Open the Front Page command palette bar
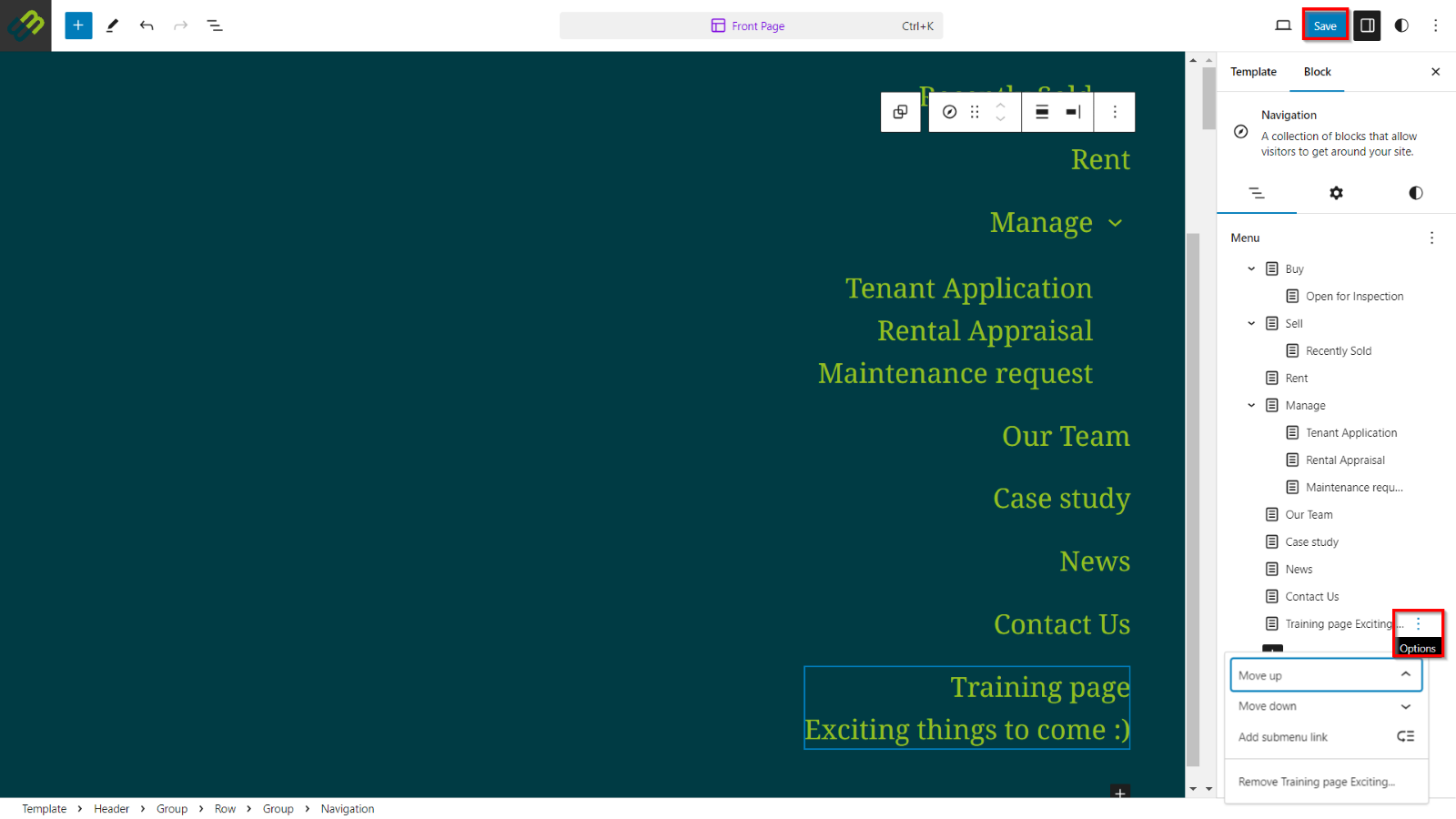This screenshot has height=819, width=1456. click(x=751, y=25)
